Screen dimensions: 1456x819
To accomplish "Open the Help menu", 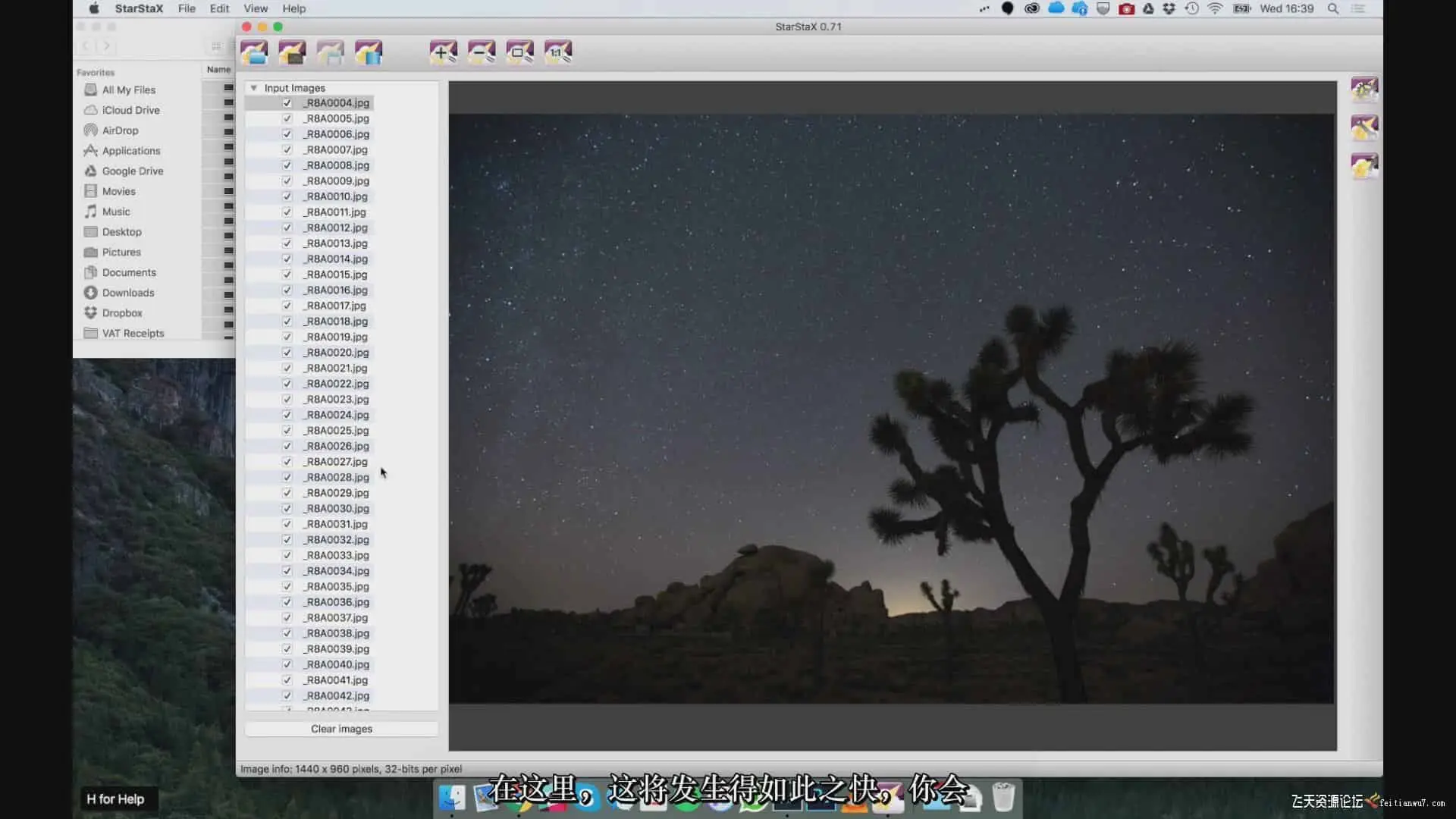I will click(x=293, y=8).
